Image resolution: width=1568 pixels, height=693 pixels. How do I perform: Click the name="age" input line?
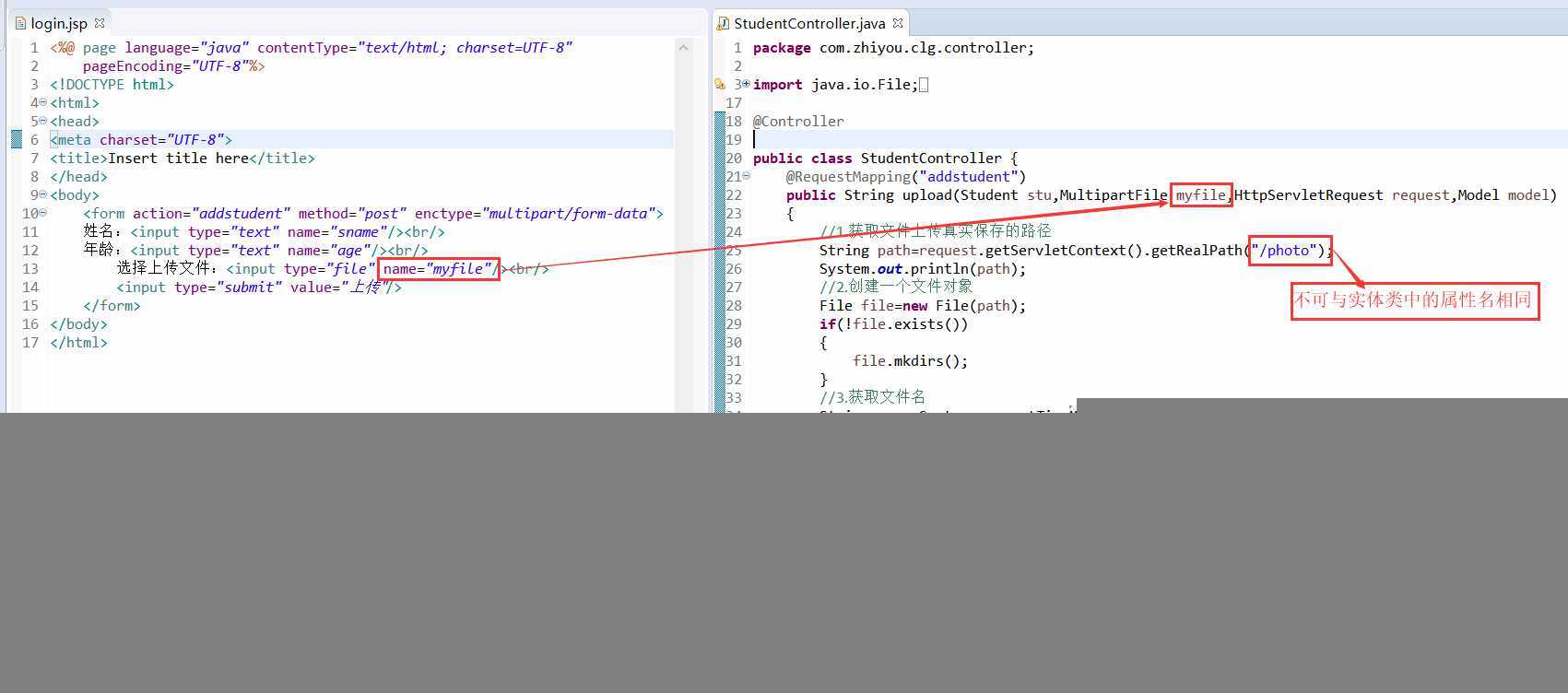click(255, 251)
